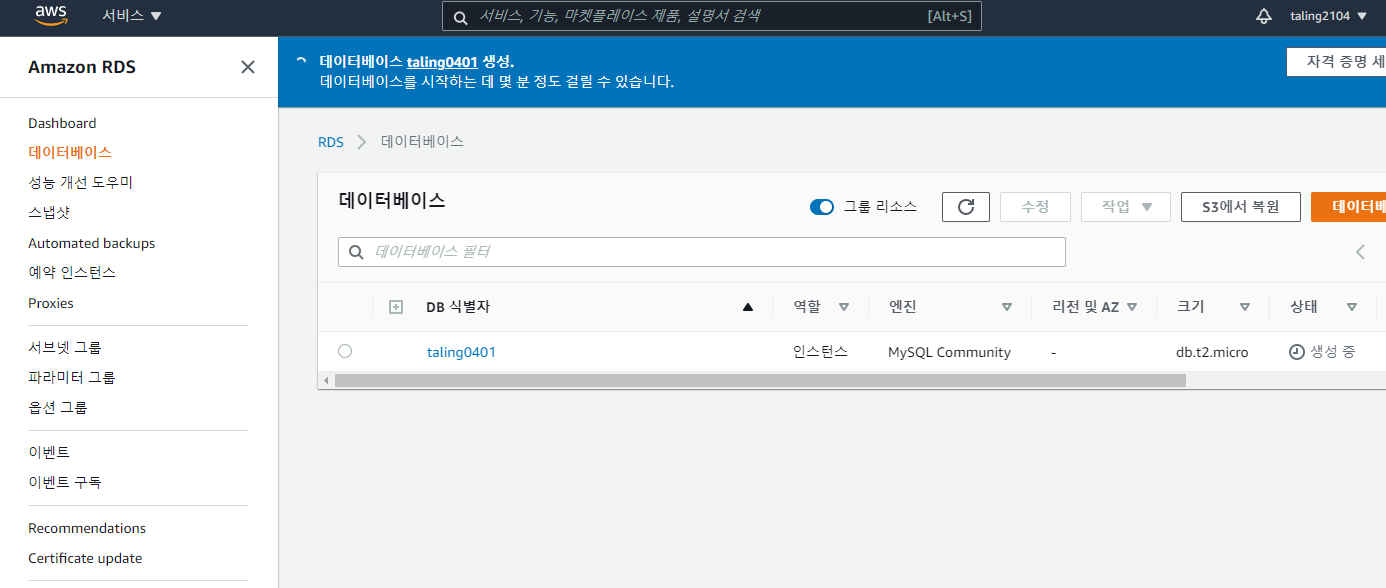Sort by 상태 column arrow
Screen dimensions: 1386x588
(x=1352, y=307)
